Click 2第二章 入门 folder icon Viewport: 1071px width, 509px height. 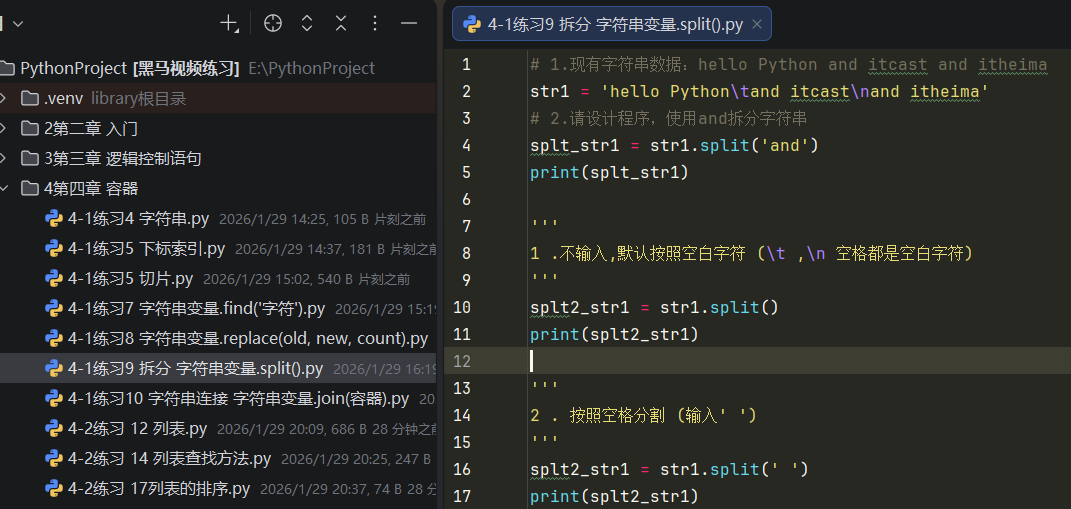29,128
